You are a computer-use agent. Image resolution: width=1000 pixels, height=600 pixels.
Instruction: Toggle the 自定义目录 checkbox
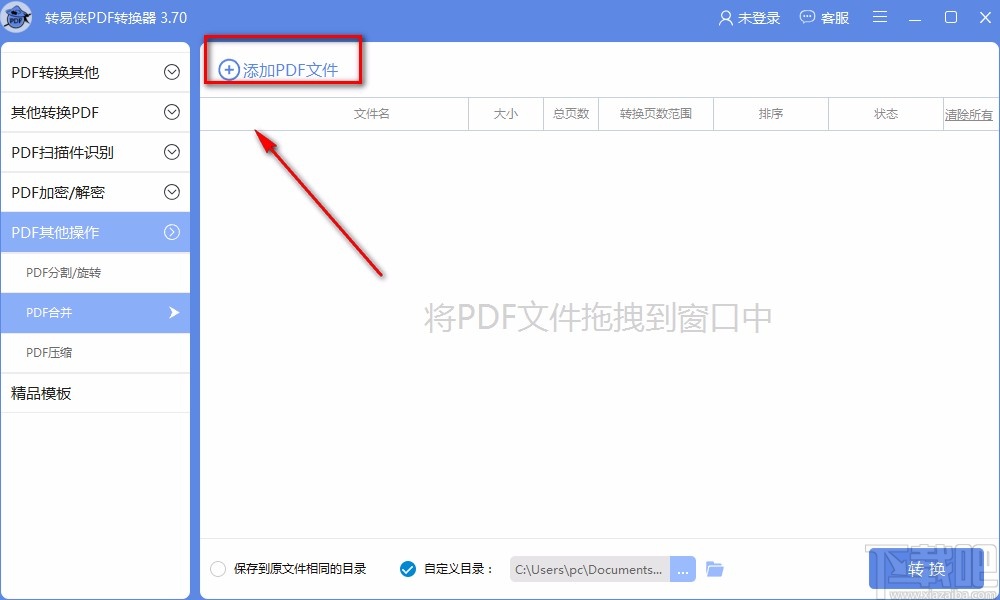point(407,568)
